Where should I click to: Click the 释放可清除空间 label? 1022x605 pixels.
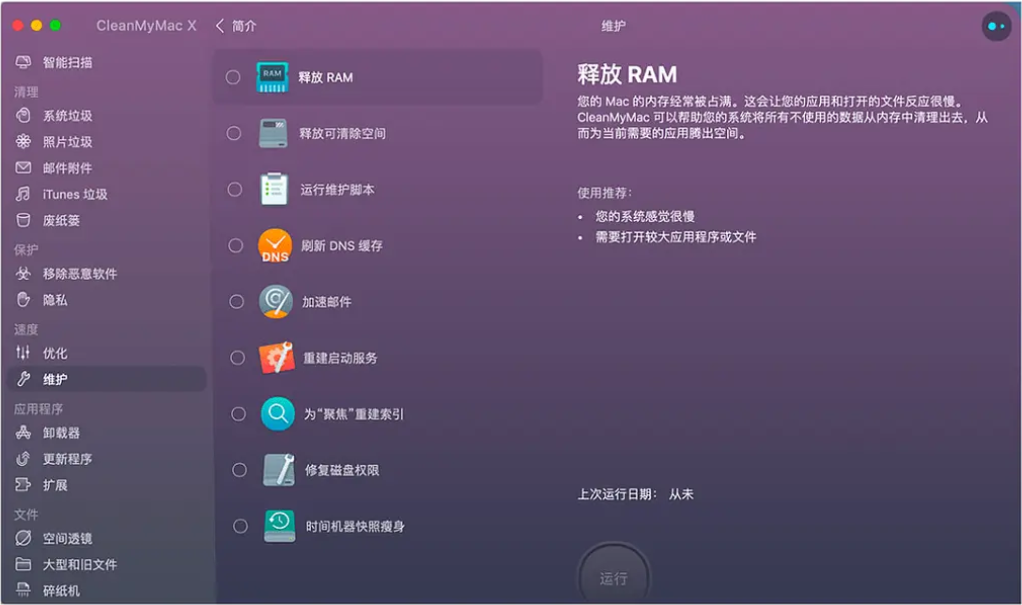(x=342, y=134)
